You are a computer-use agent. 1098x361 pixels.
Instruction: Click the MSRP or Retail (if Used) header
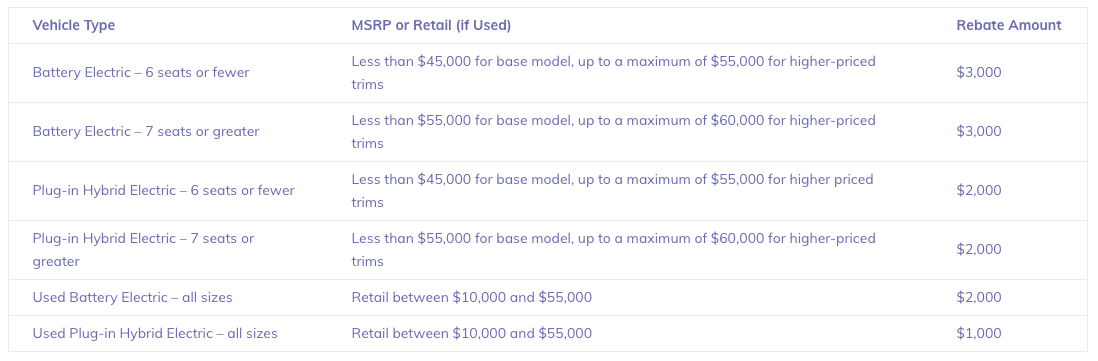431,25
